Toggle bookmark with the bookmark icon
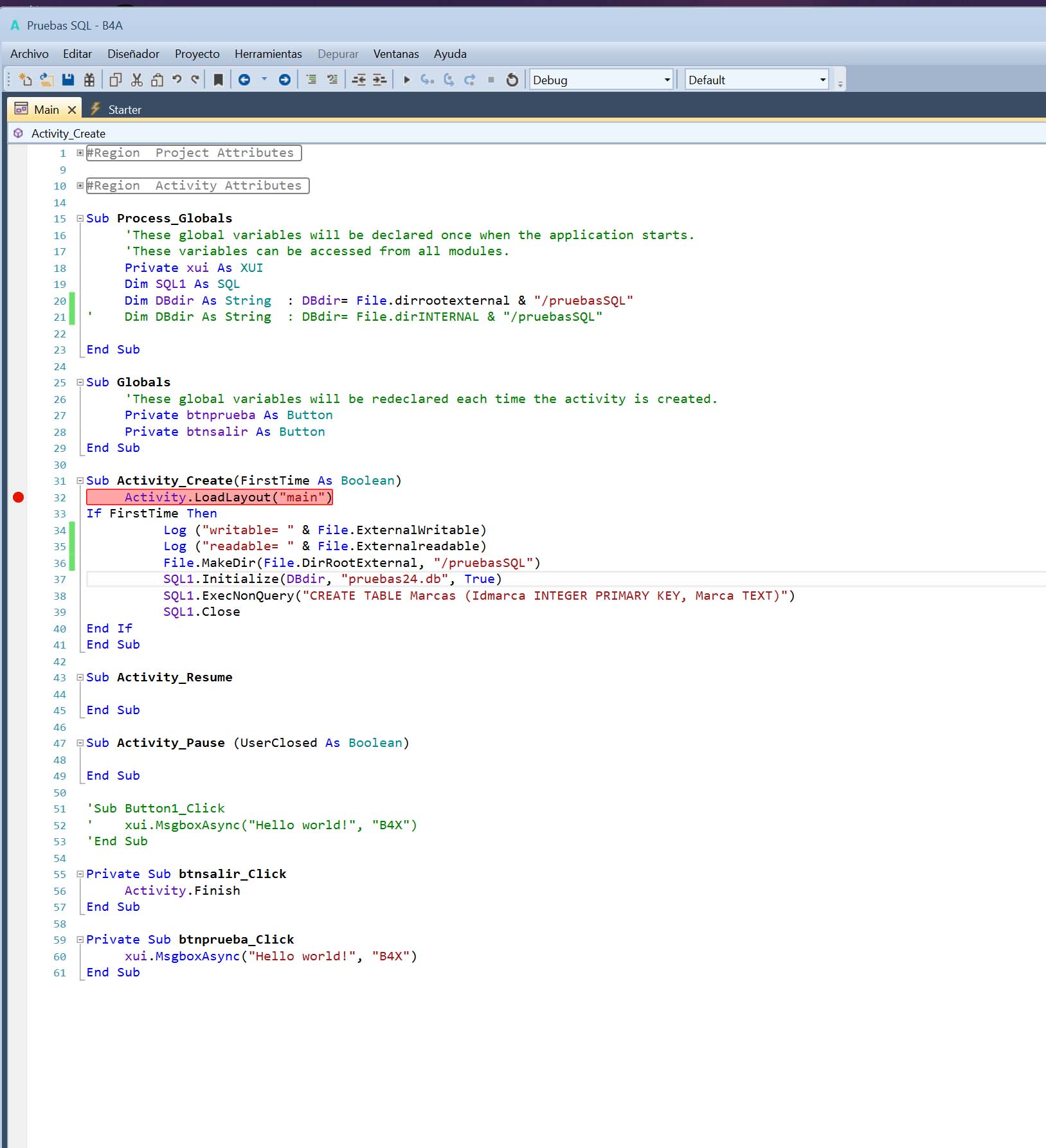The width and height of the screenshot is (1046, 1148). pyautogui.click(x=219, y=80)
